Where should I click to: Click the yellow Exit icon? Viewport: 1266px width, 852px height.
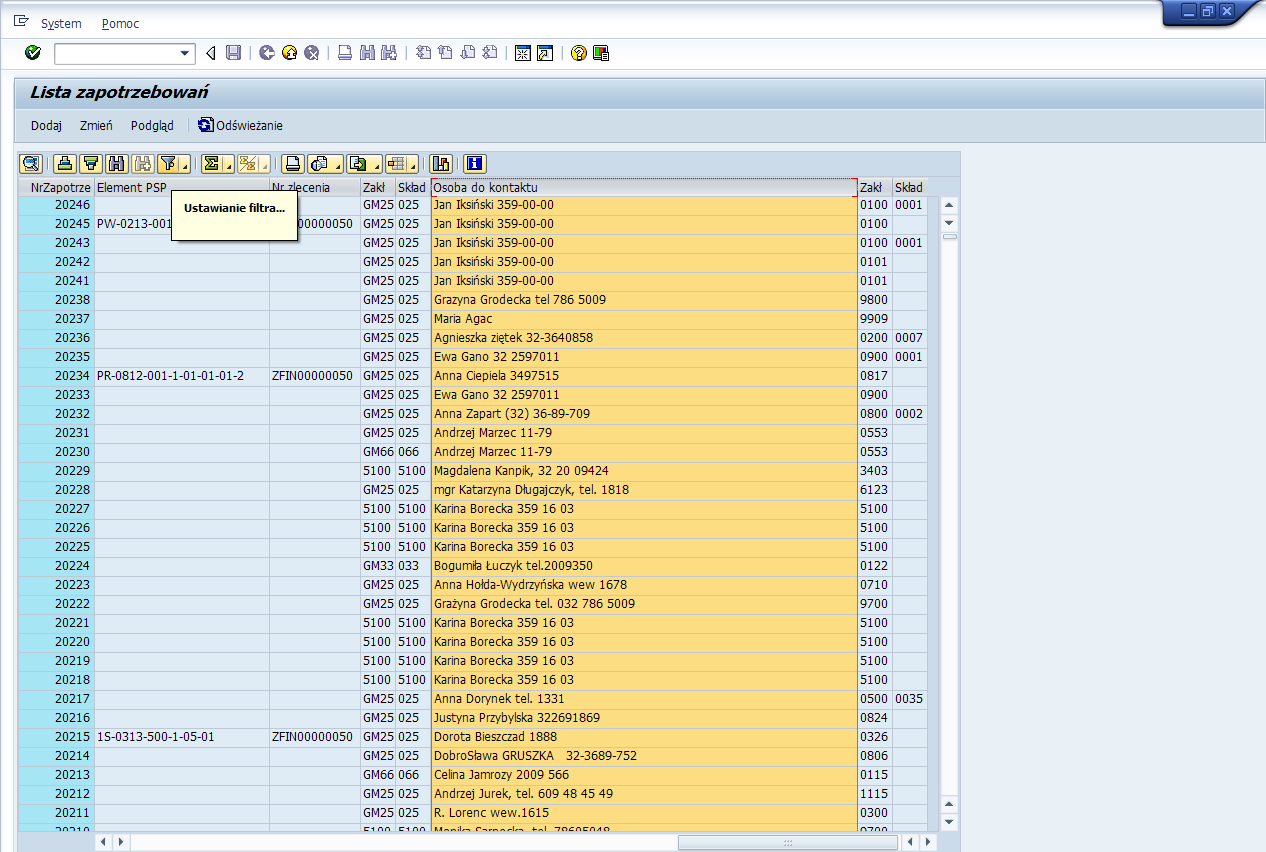pyautogui.click(x=289, y=53)
